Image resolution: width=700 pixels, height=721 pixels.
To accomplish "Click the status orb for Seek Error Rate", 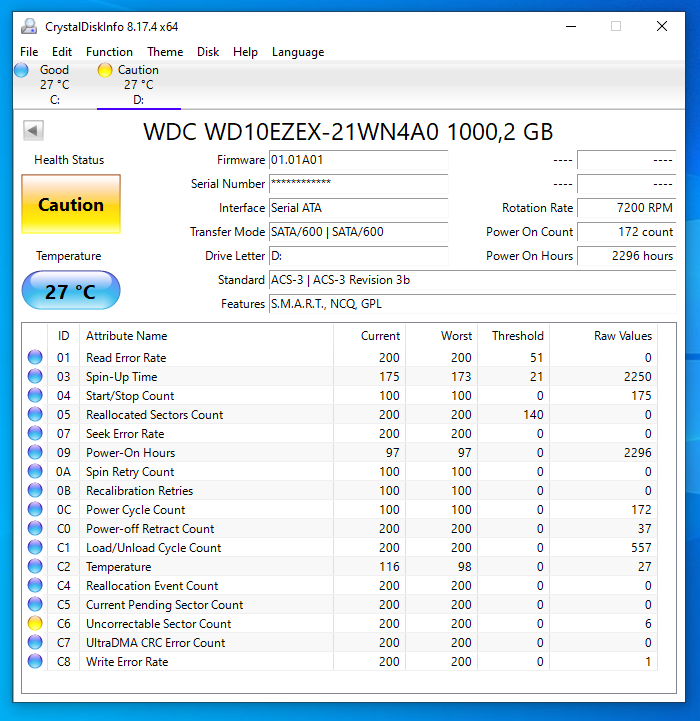I will (x=35, y=433).
